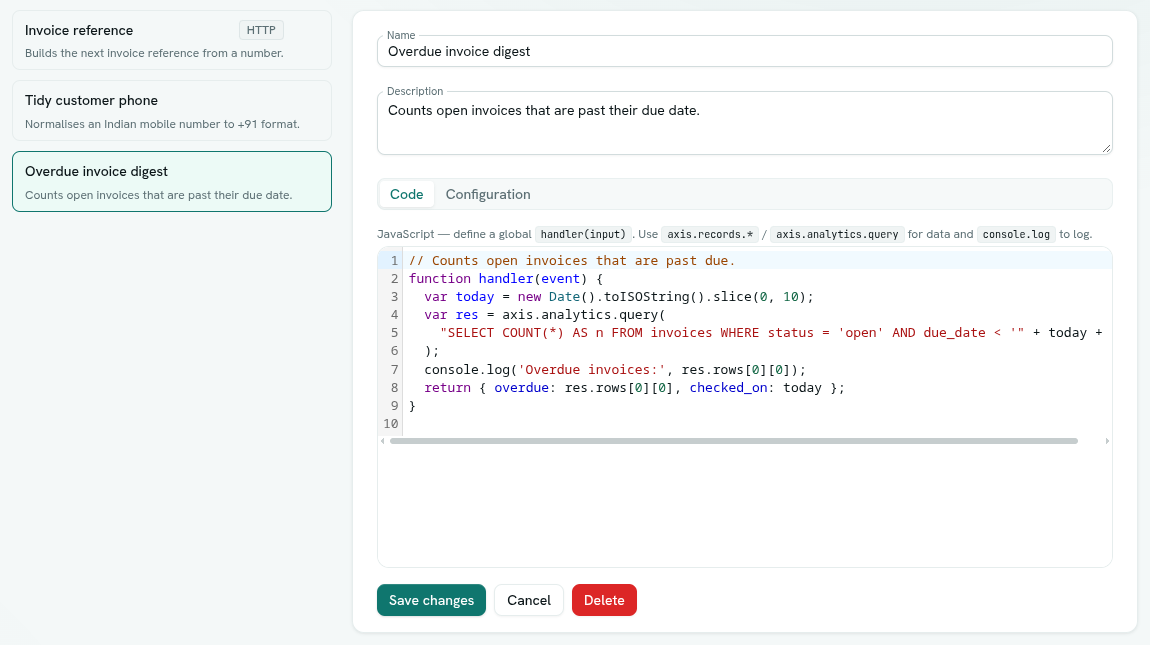Click the 'handler(input)' code chip in hint
This screenshot has height=645, width=1150.
(x=583, y=234)
